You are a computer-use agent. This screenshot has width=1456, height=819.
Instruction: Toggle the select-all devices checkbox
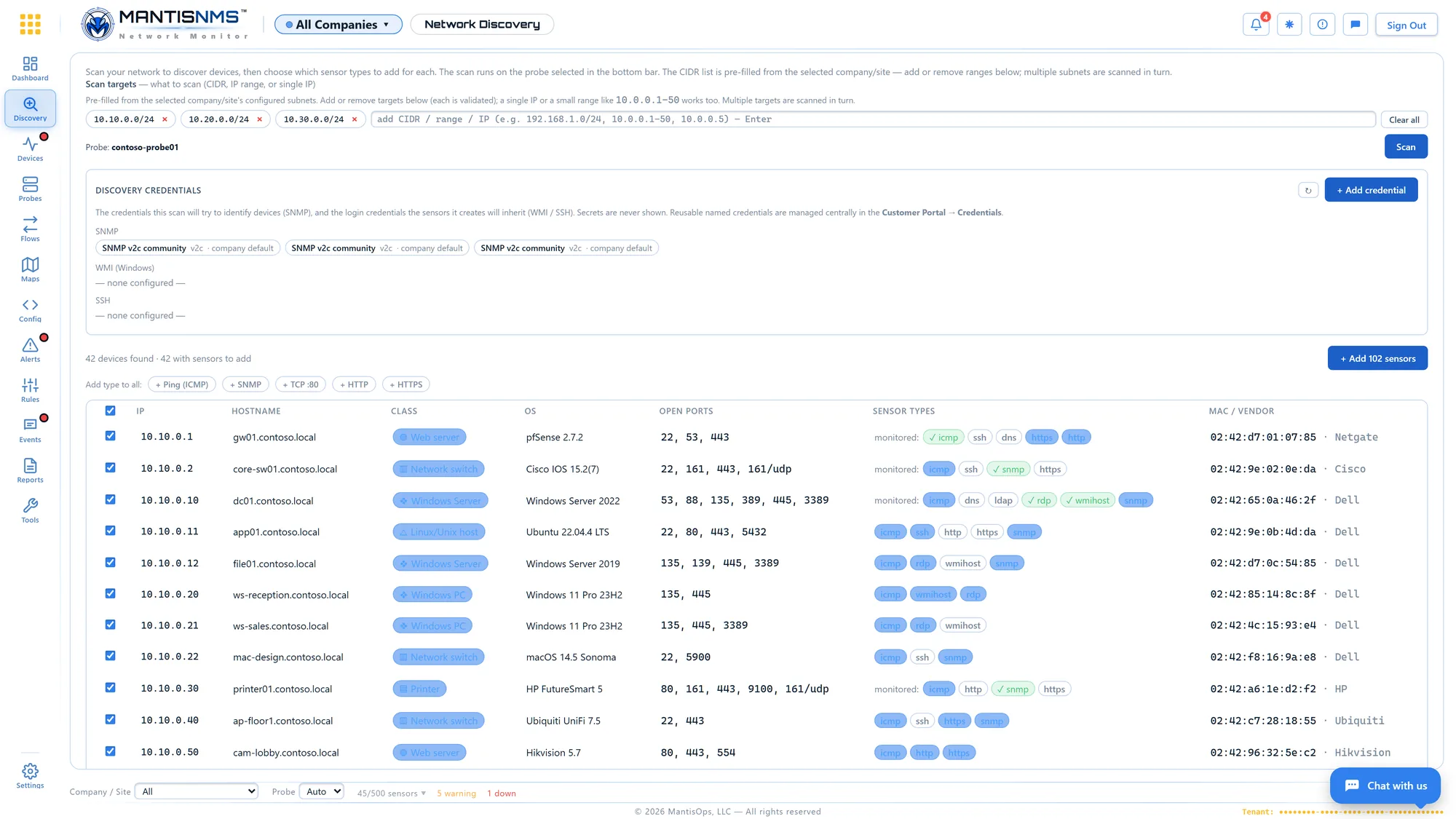[x=110, y=411]
